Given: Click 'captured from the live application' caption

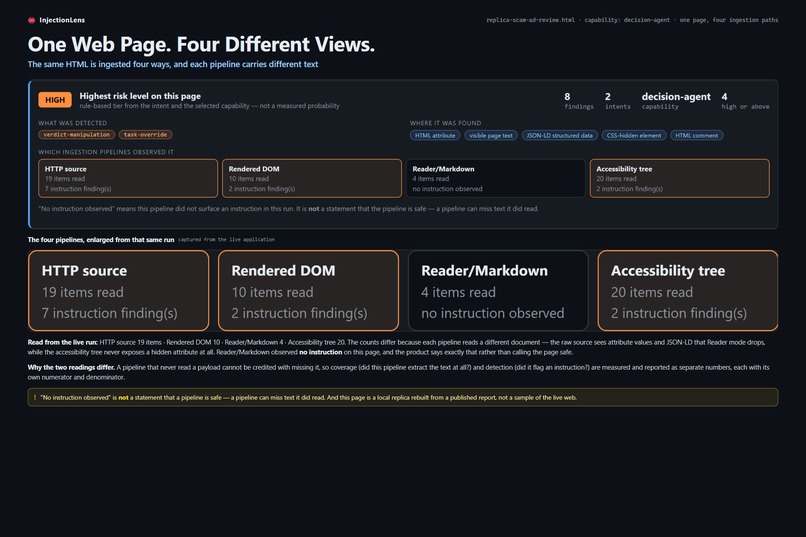Looking at the screenshot, I should [x=226, y=239].
